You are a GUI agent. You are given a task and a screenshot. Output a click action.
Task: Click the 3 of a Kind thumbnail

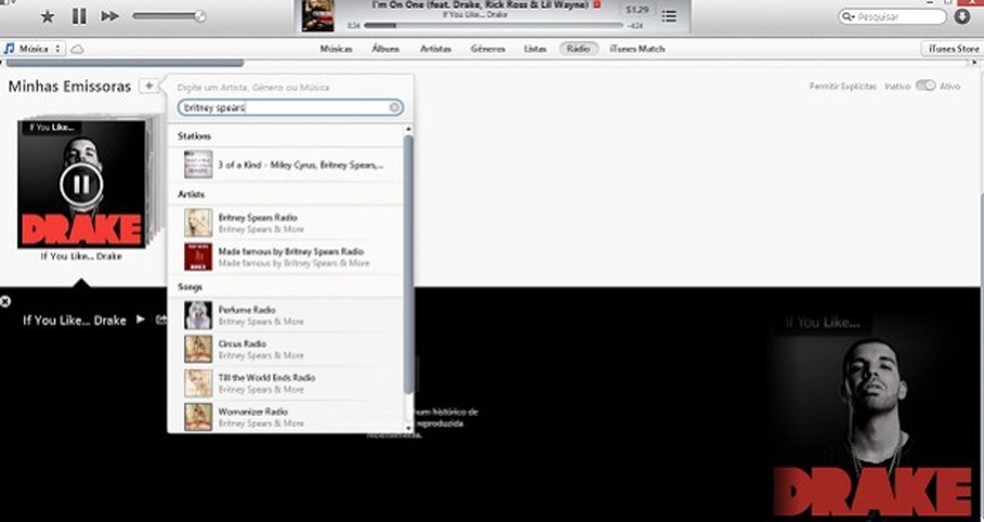[198, 165]
